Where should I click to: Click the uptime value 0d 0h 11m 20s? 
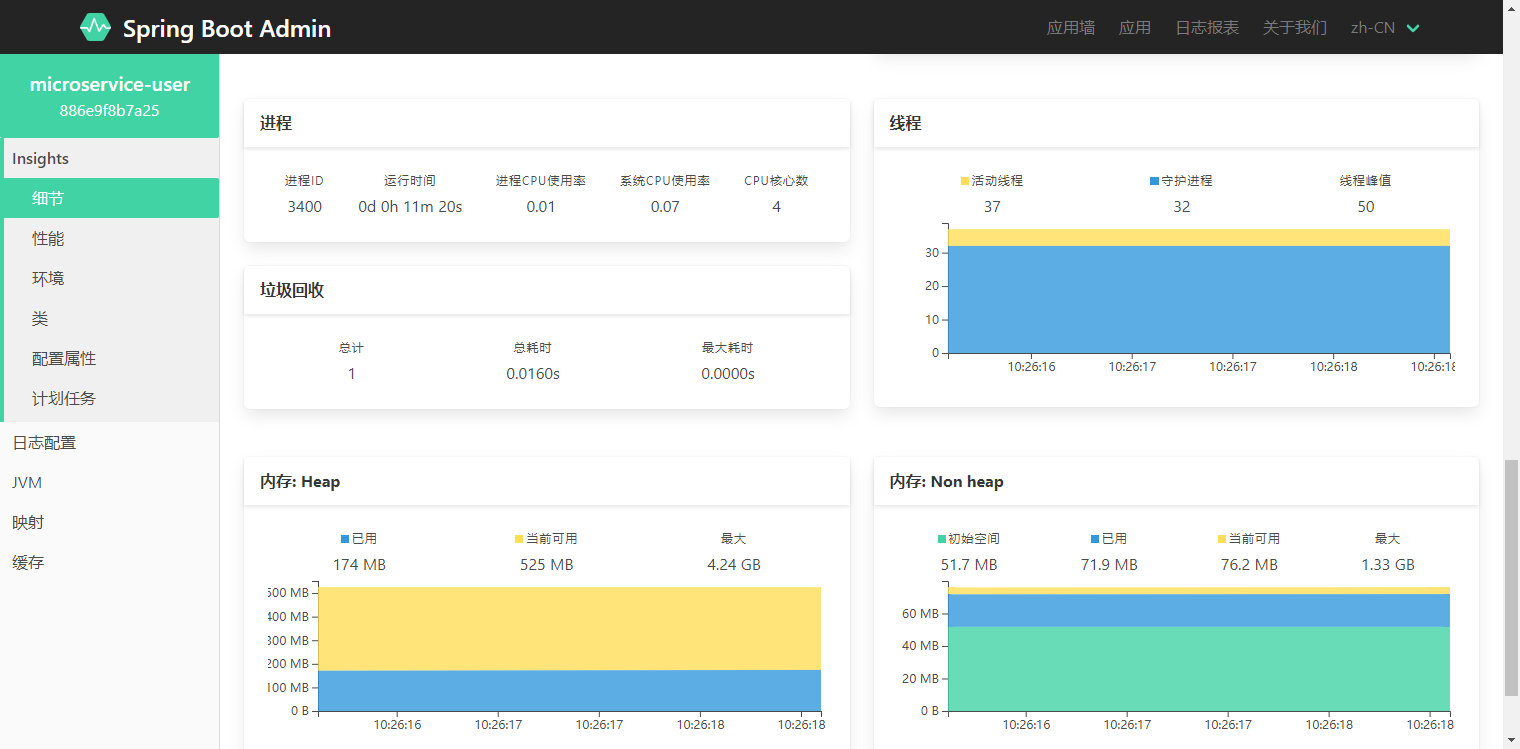[x=410, y=207]
